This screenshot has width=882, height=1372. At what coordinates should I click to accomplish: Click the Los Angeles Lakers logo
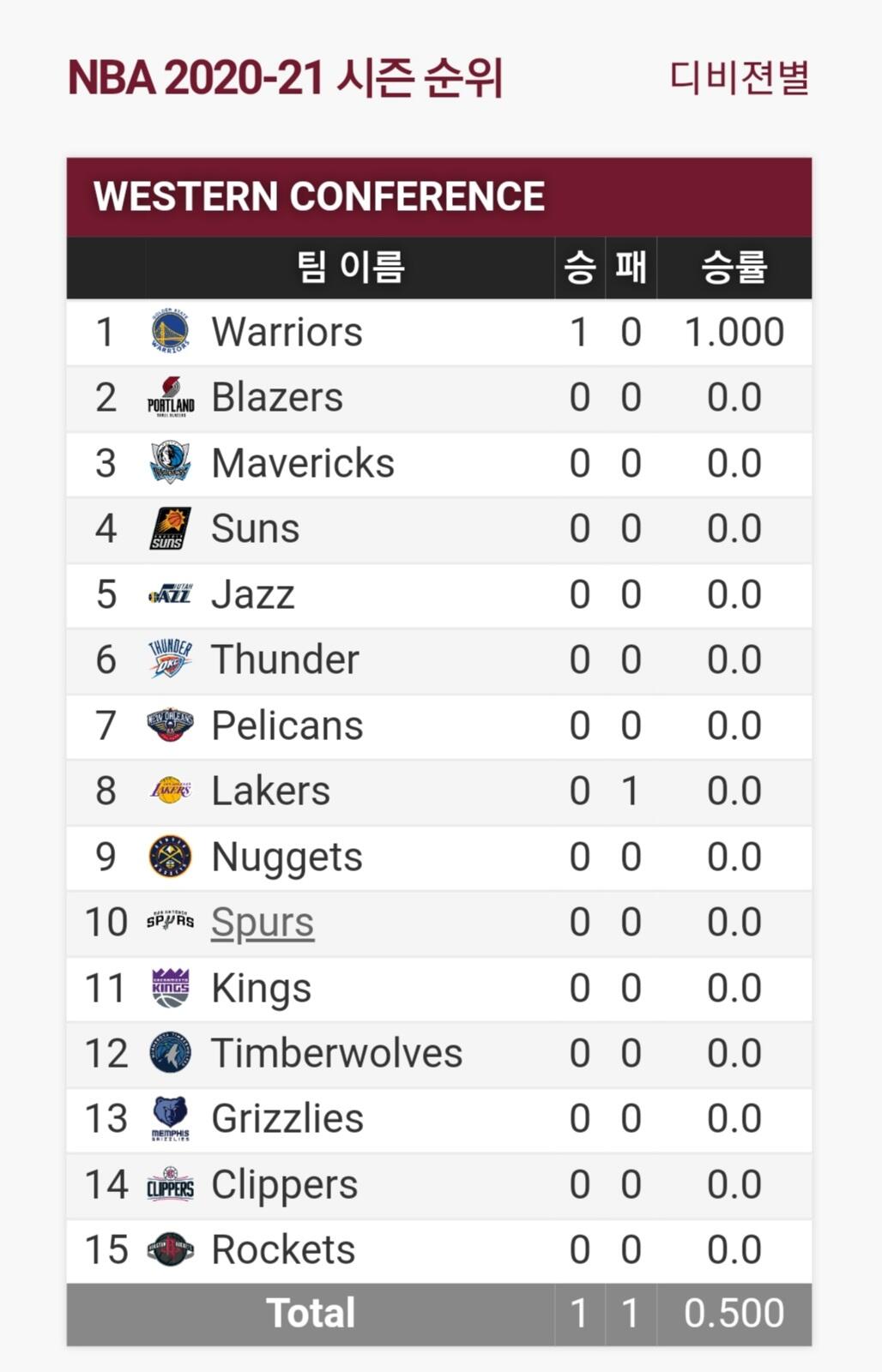click(170, 791)
